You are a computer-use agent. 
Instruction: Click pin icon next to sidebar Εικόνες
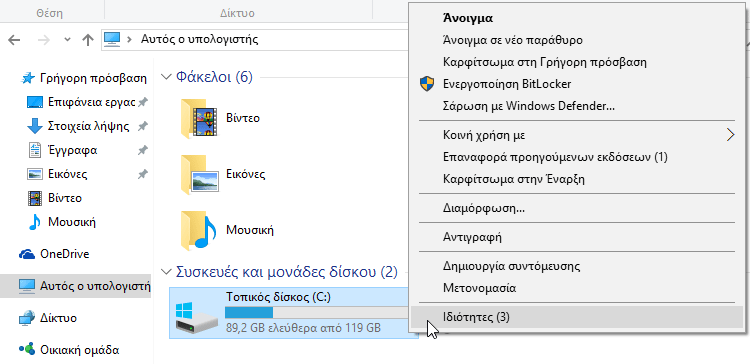click(x=143, y=174)
